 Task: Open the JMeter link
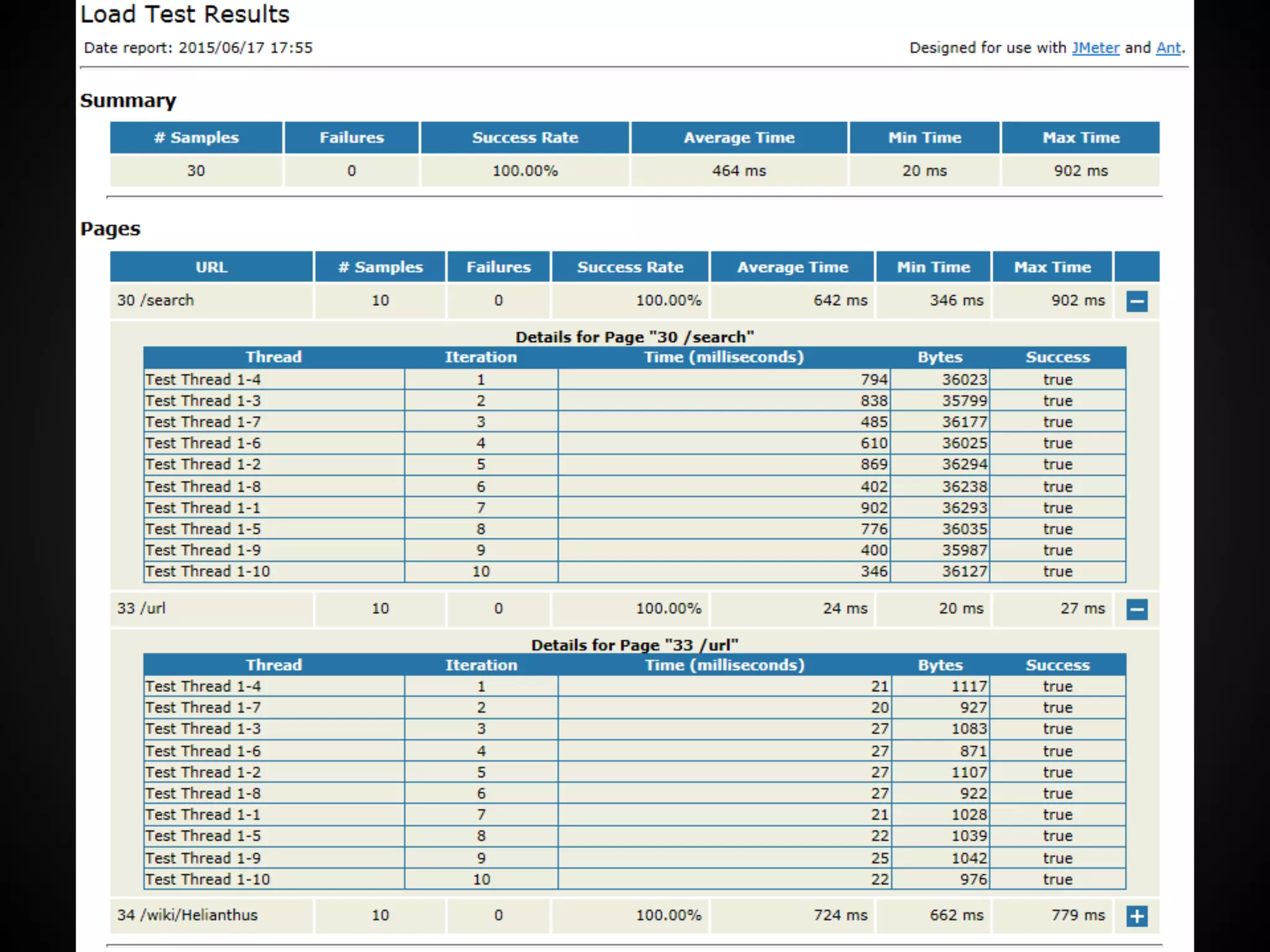pyautogui.click(x=1095, y=48)
